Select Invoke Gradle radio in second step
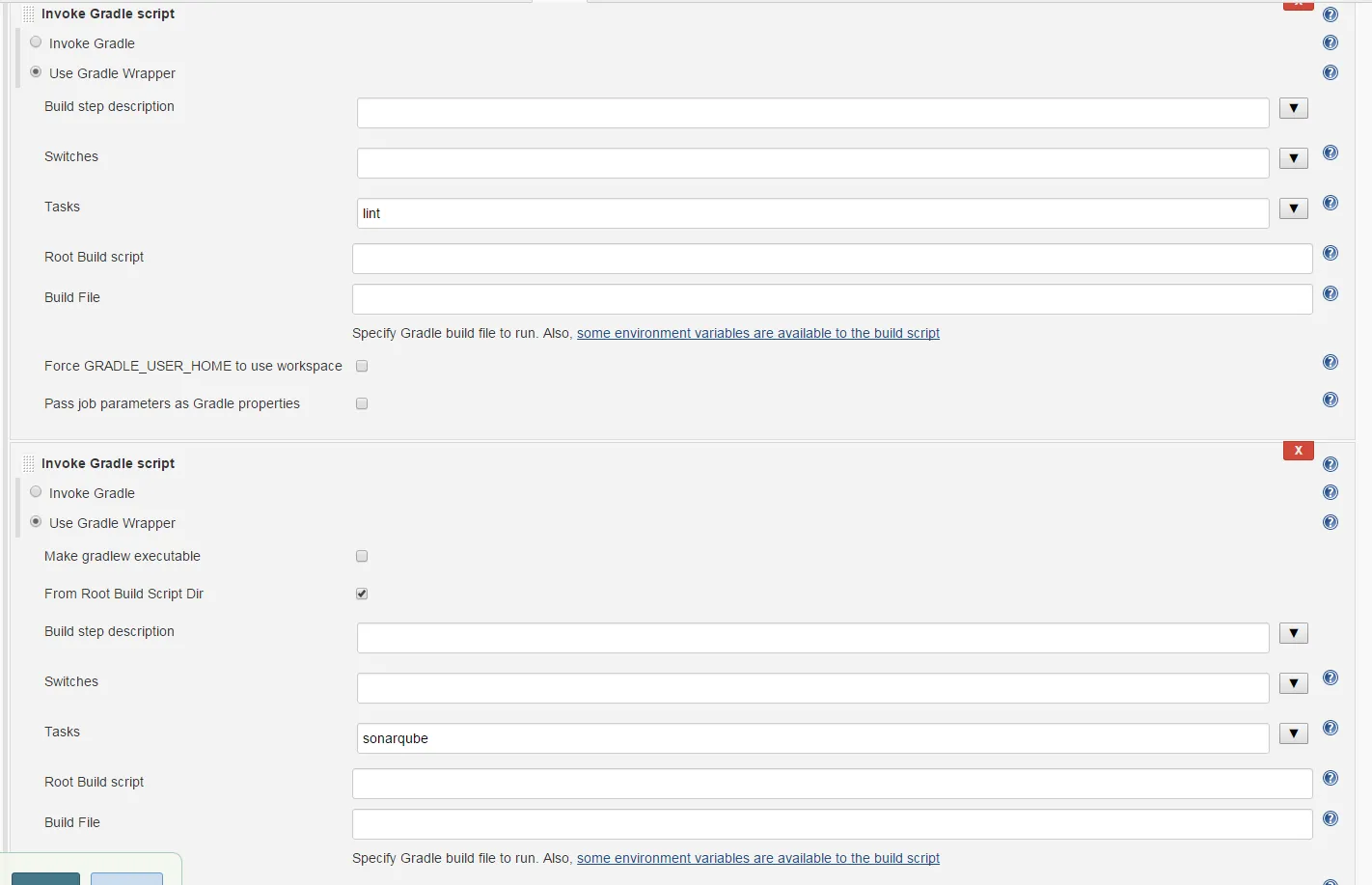1372x885 pixels. [36, 492]
